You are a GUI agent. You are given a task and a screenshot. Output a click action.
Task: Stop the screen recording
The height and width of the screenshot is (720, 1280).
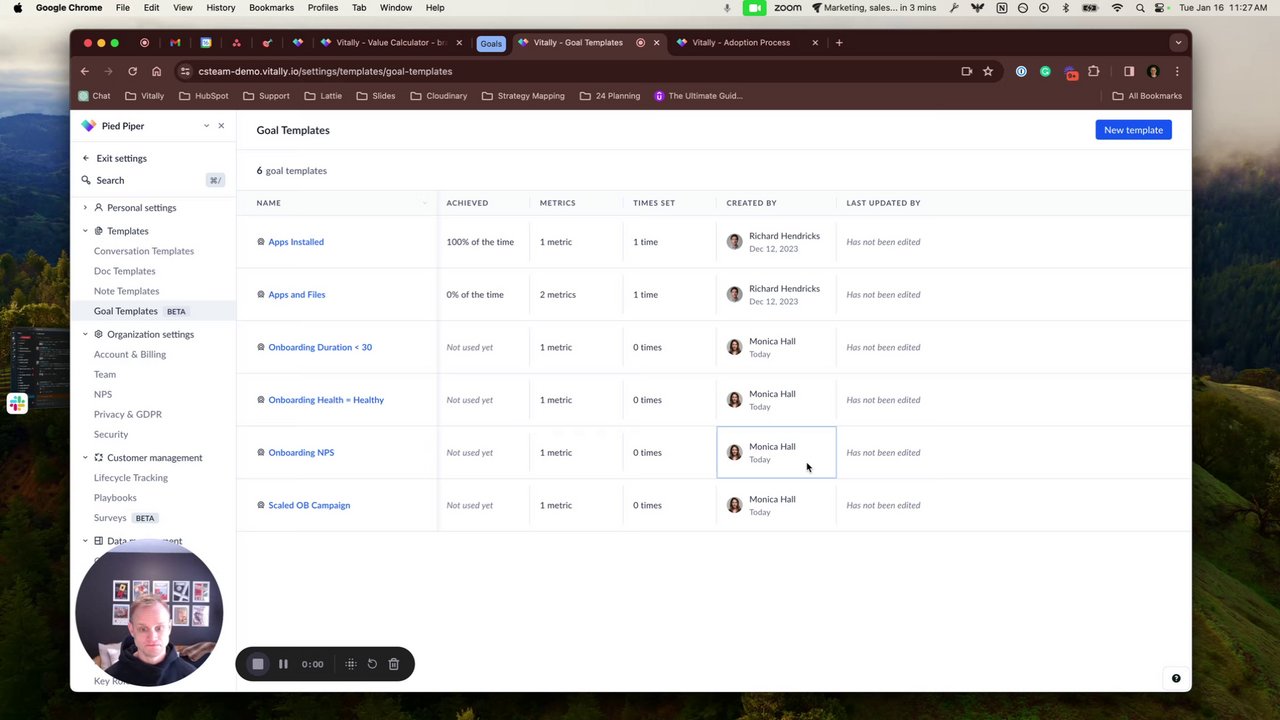click(257, 664)
